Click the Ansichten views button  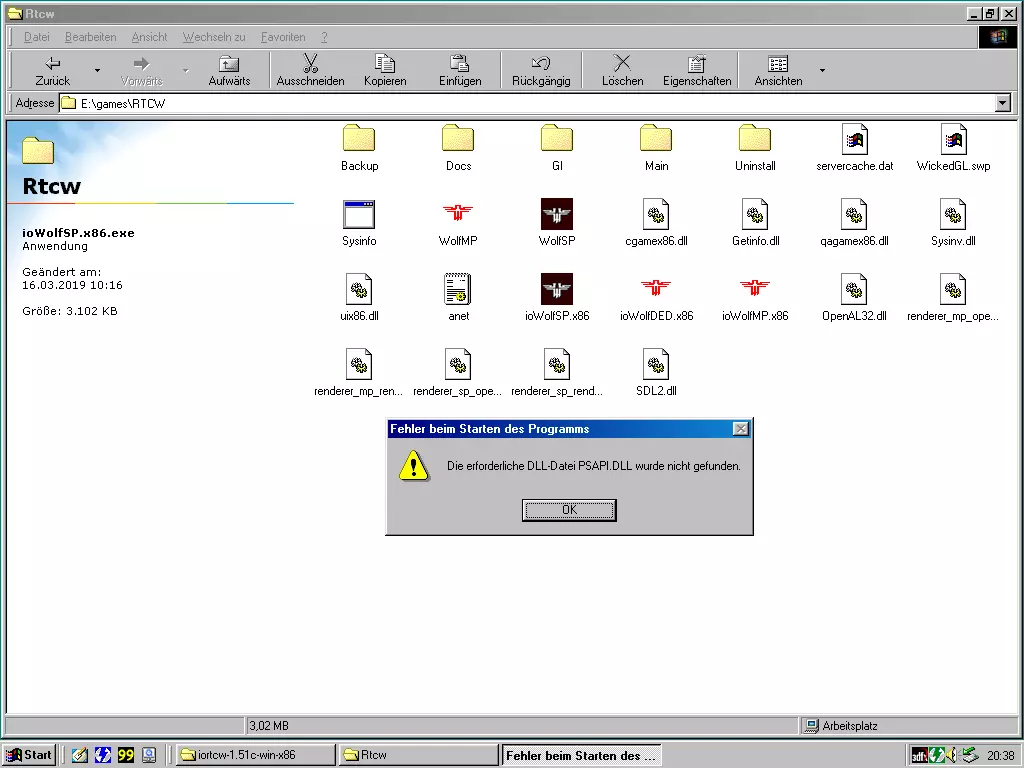point(778,71)
